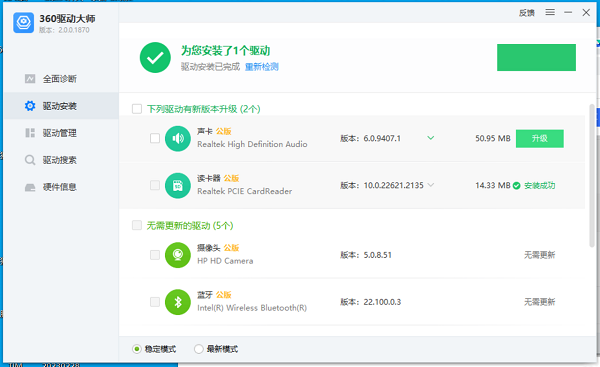The height and width of the screenshot is (367, 600).
Task: Check the 摄像头 HP HD Camera checkbox
Action: tap(155, 255)
